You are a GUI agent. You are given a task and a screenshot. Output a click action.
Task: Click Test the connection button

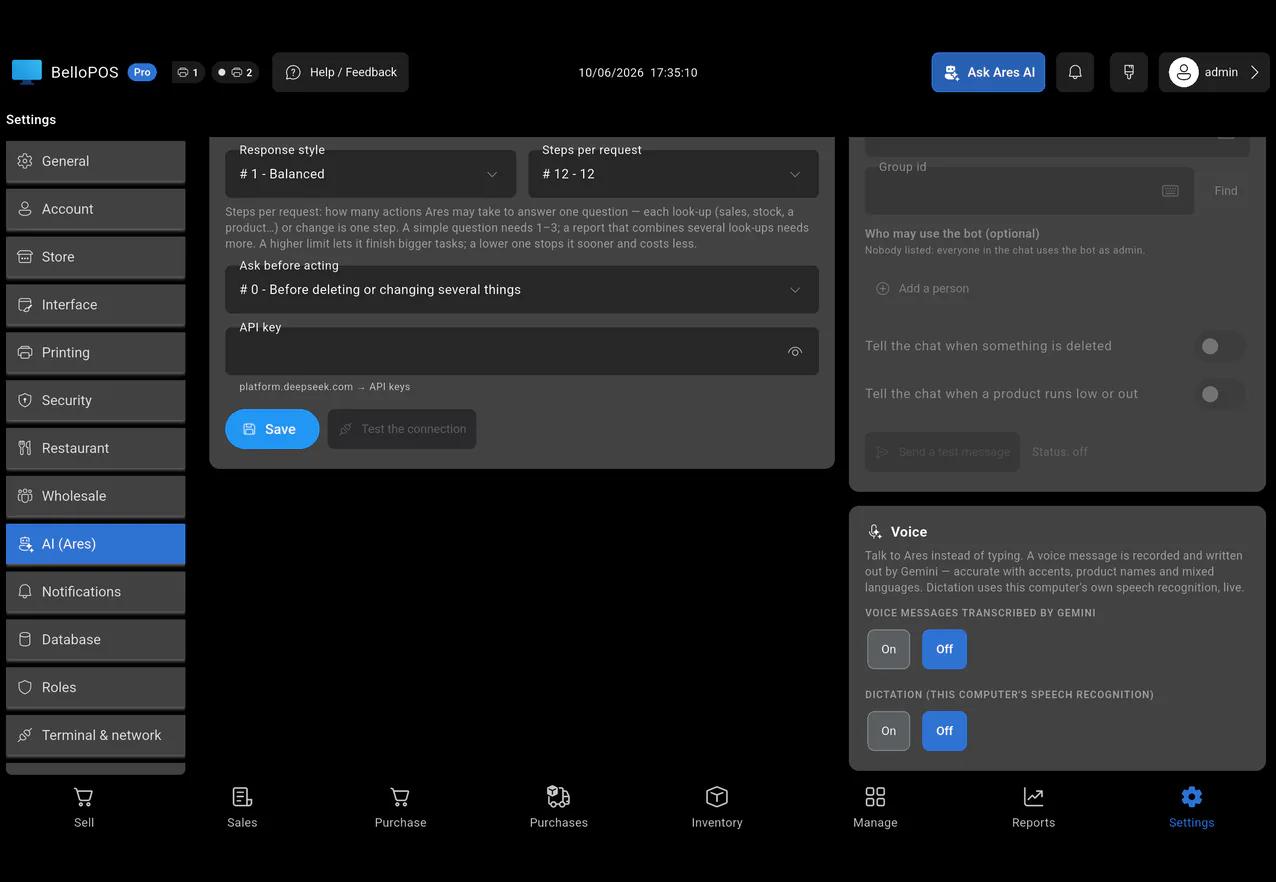(x=402, y=429)
